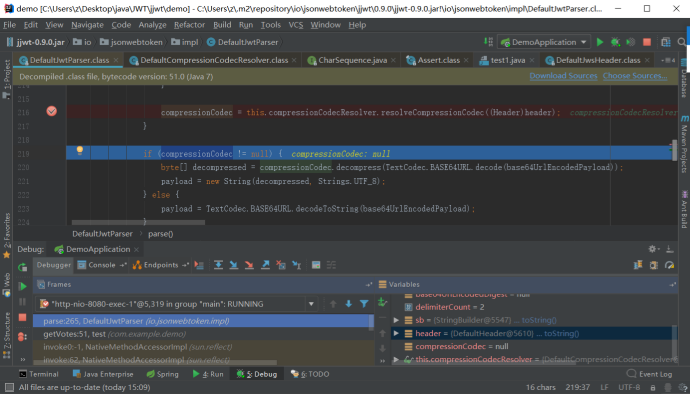Click jsonwebtoken in the breadcrumb bar

tap(131, 42)
